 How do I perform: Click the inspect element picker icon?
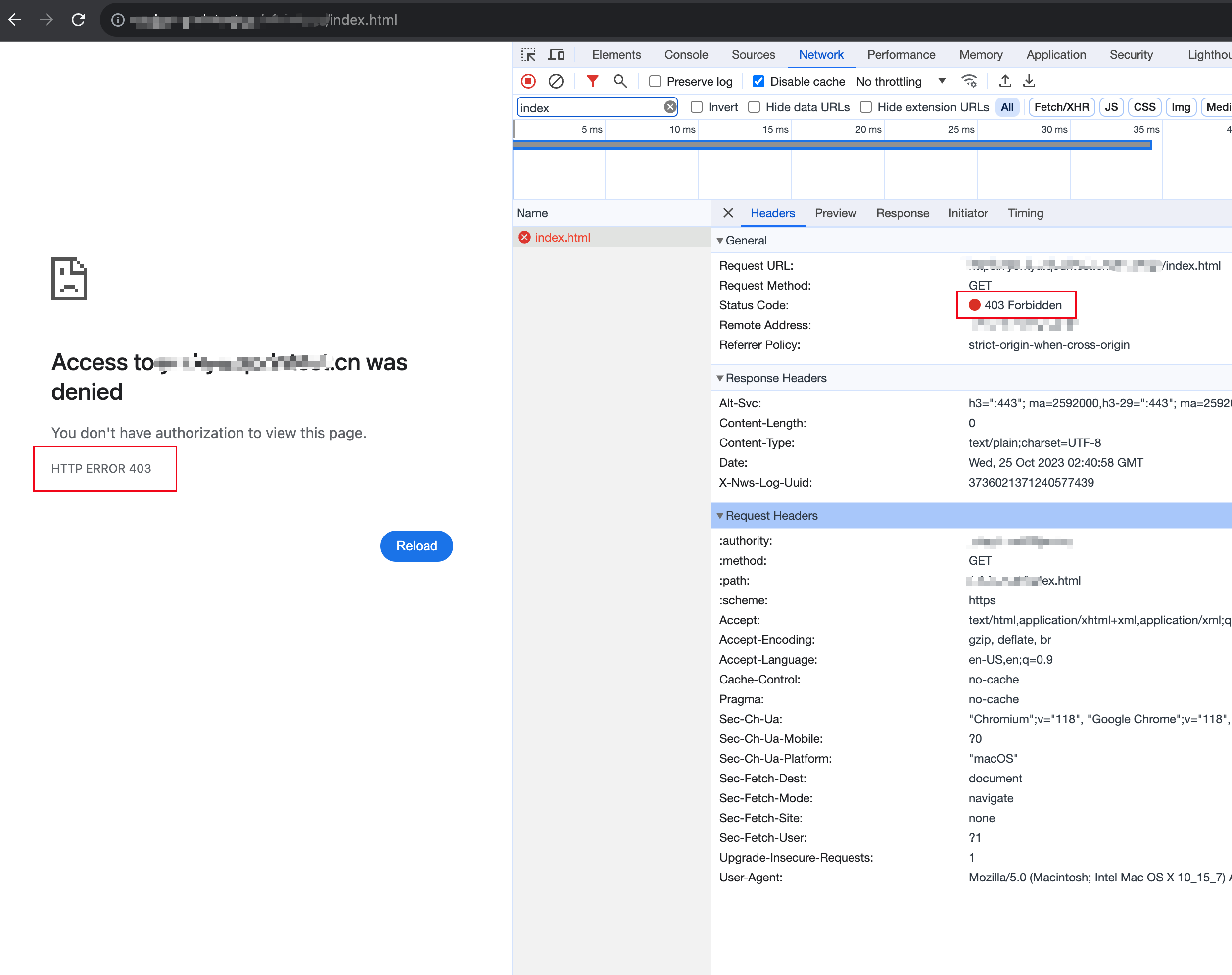528,55
